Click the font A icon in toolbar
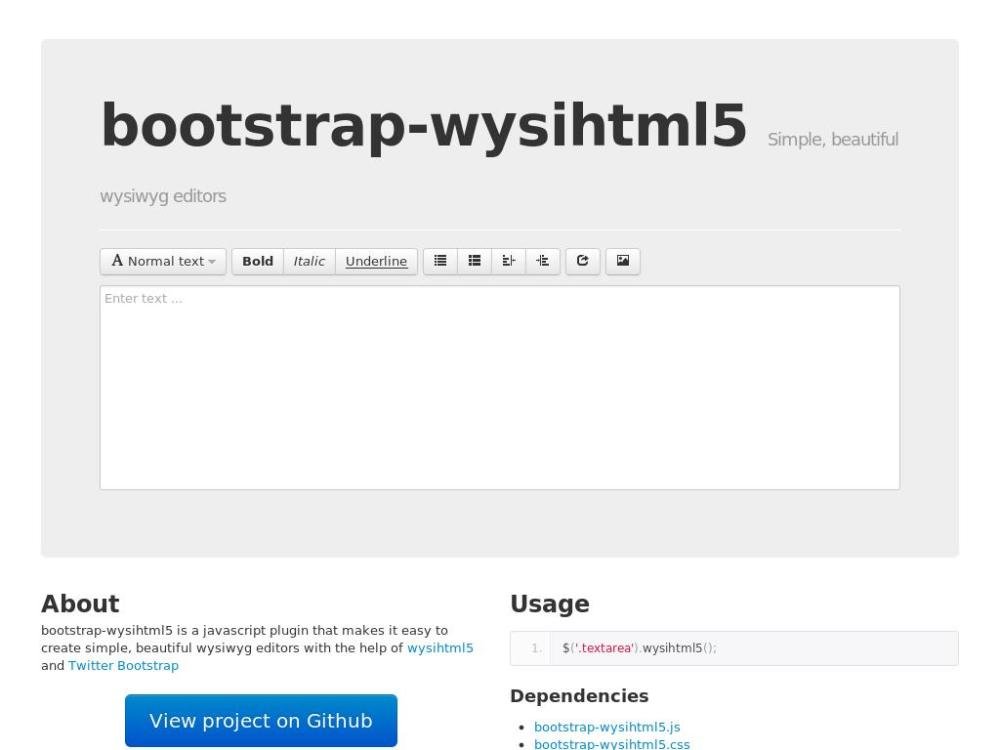 pyautogui.click(x=117, y=261)
